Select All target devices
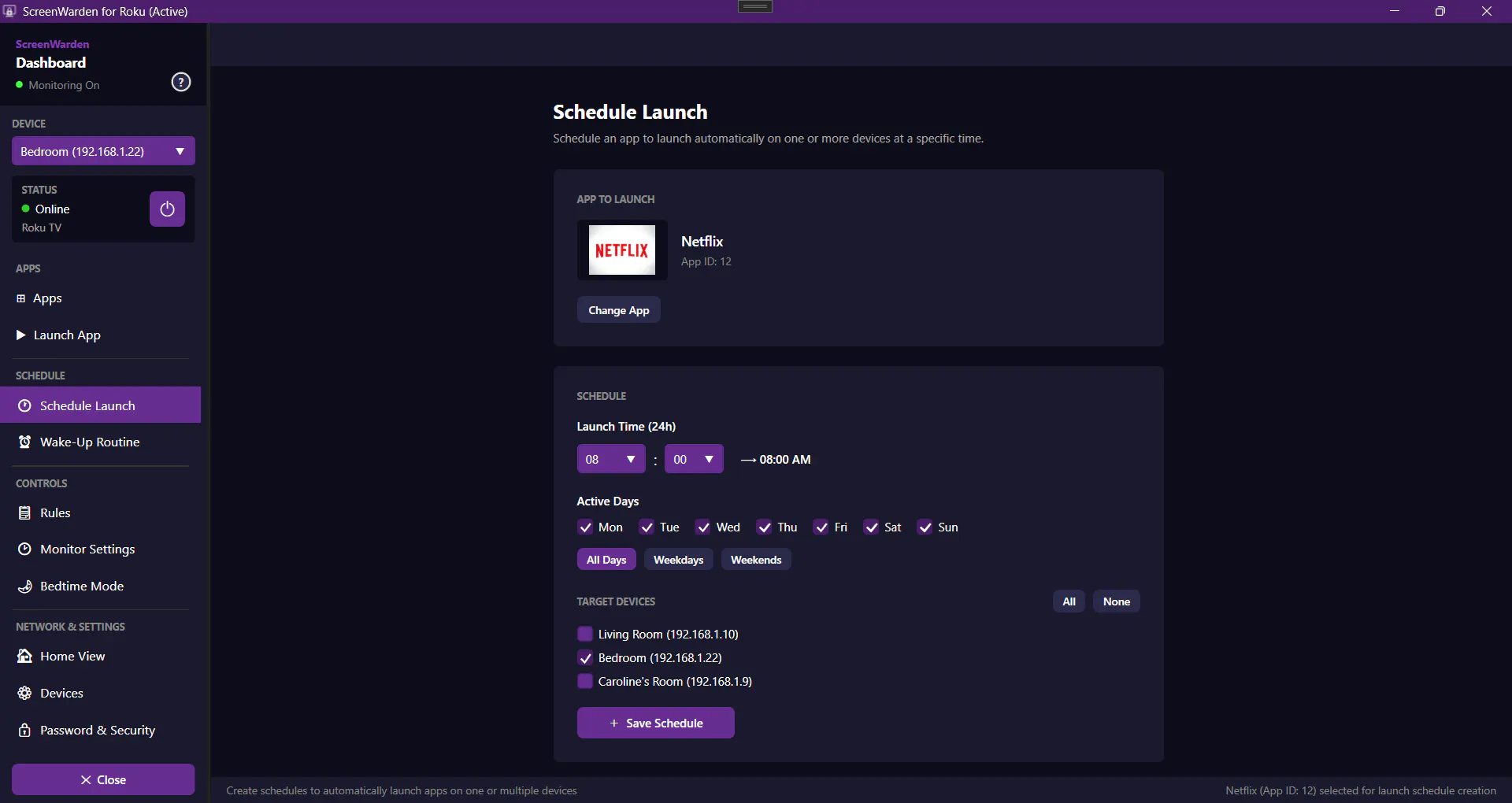This screenshot has height=803, width=1512. 1069,601
